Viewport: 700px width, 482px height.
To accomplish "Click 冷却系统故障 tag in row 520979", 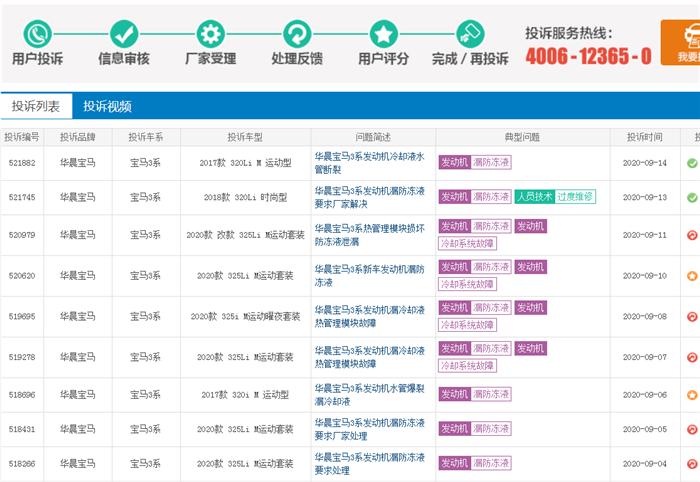I will click(467, 243).
